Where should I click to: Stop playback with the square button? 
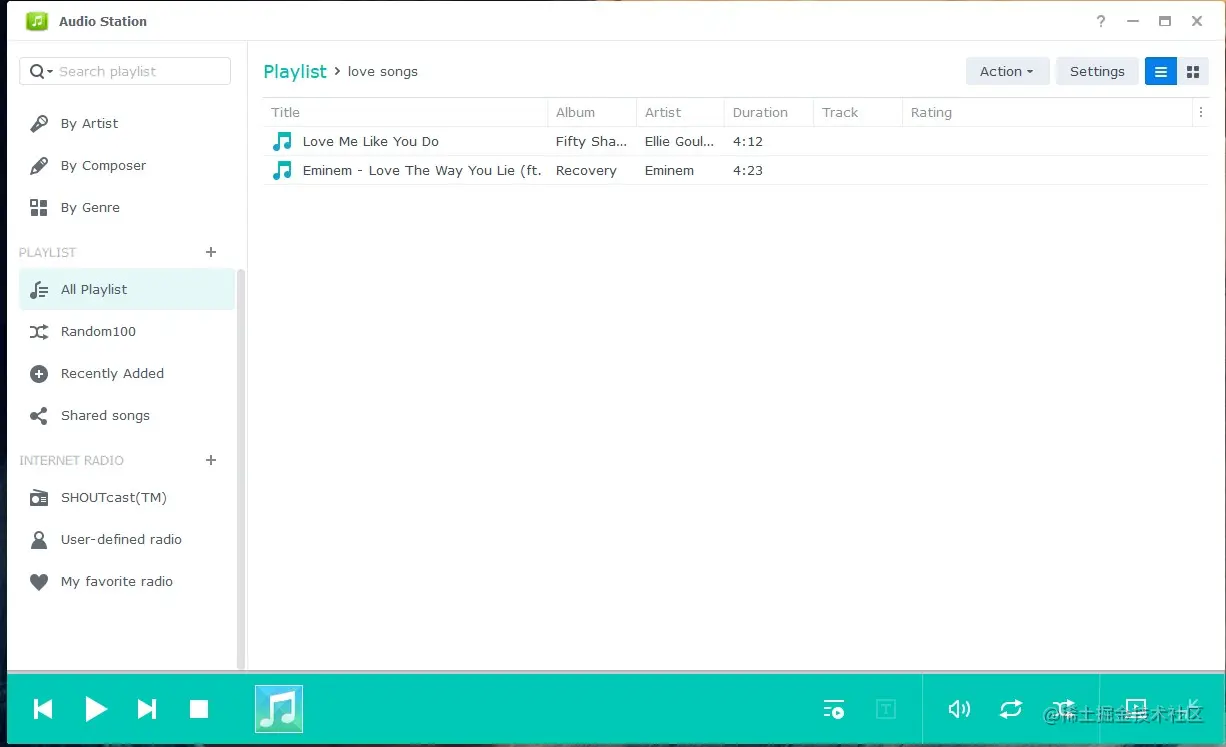[199, 709]
